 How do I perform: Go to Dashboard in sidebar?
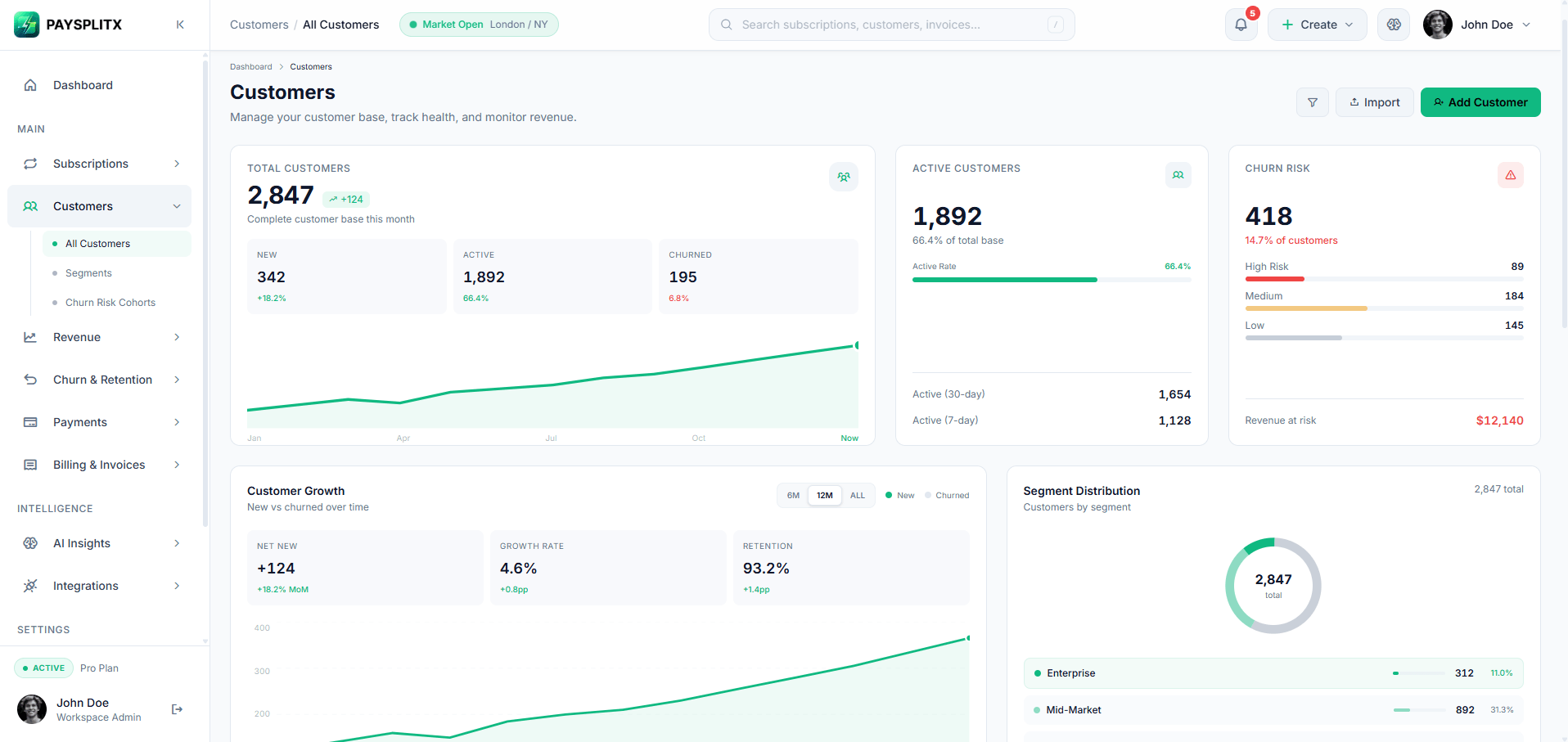pyautogui.click(x=99, y=85)
